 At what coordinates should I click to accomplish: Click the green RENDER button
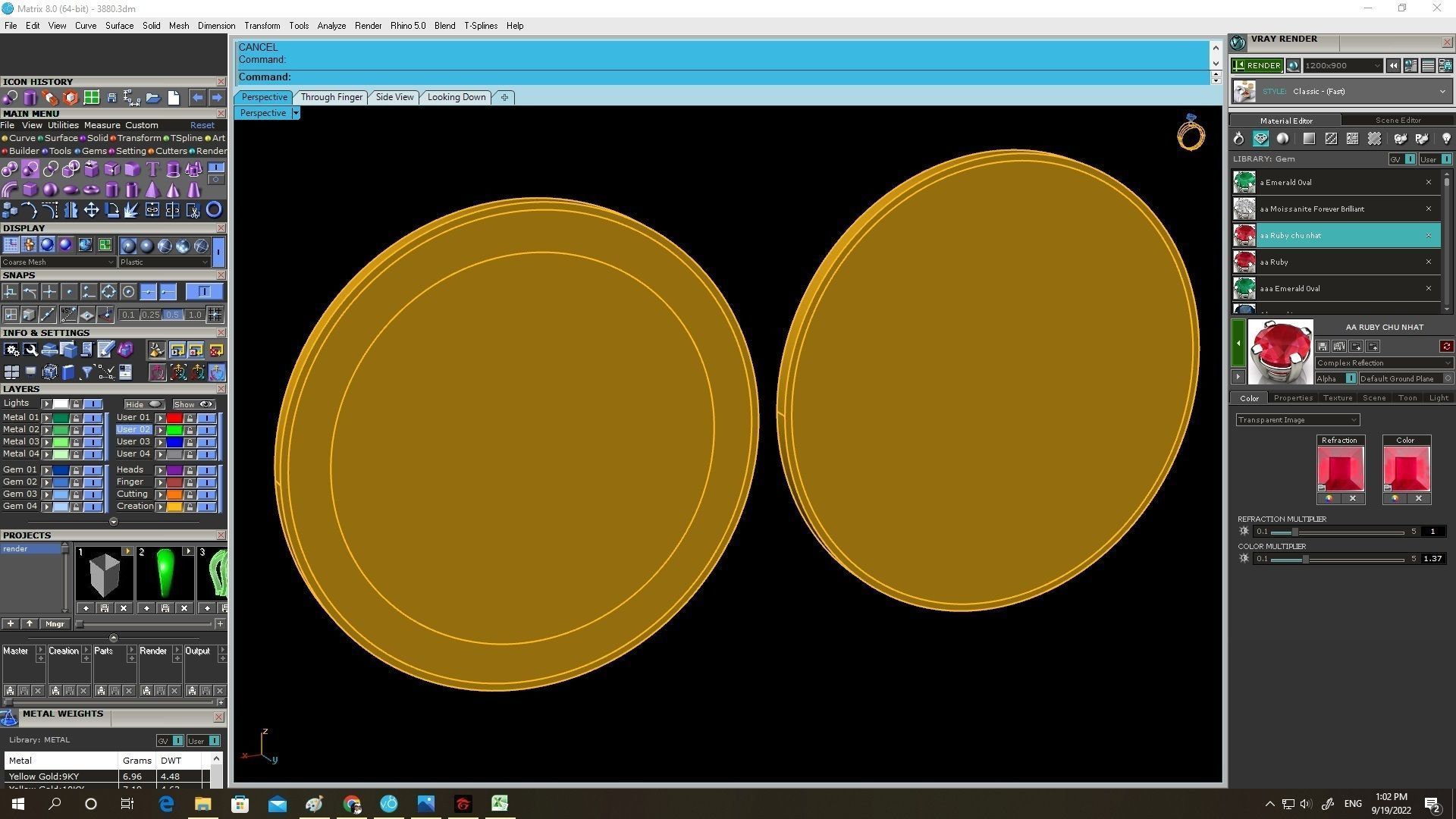pyautogui.click(x=1257, y=66)
